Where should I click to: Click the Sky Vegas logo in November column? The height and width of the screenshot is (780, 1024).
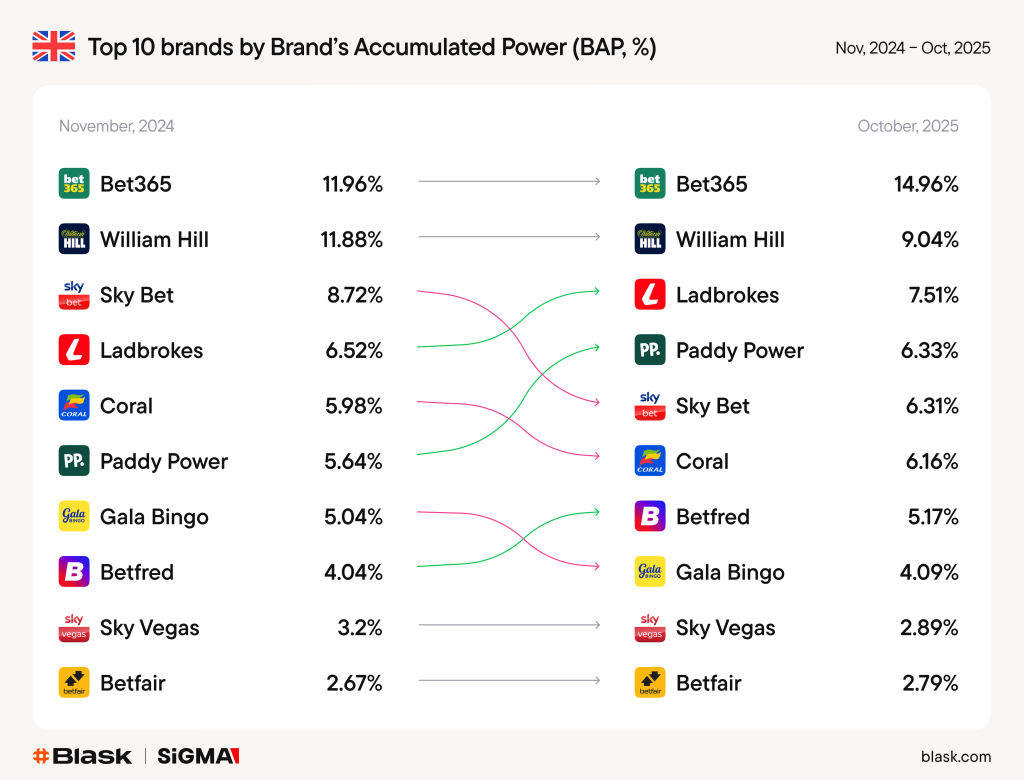click(x=74, y=628)
